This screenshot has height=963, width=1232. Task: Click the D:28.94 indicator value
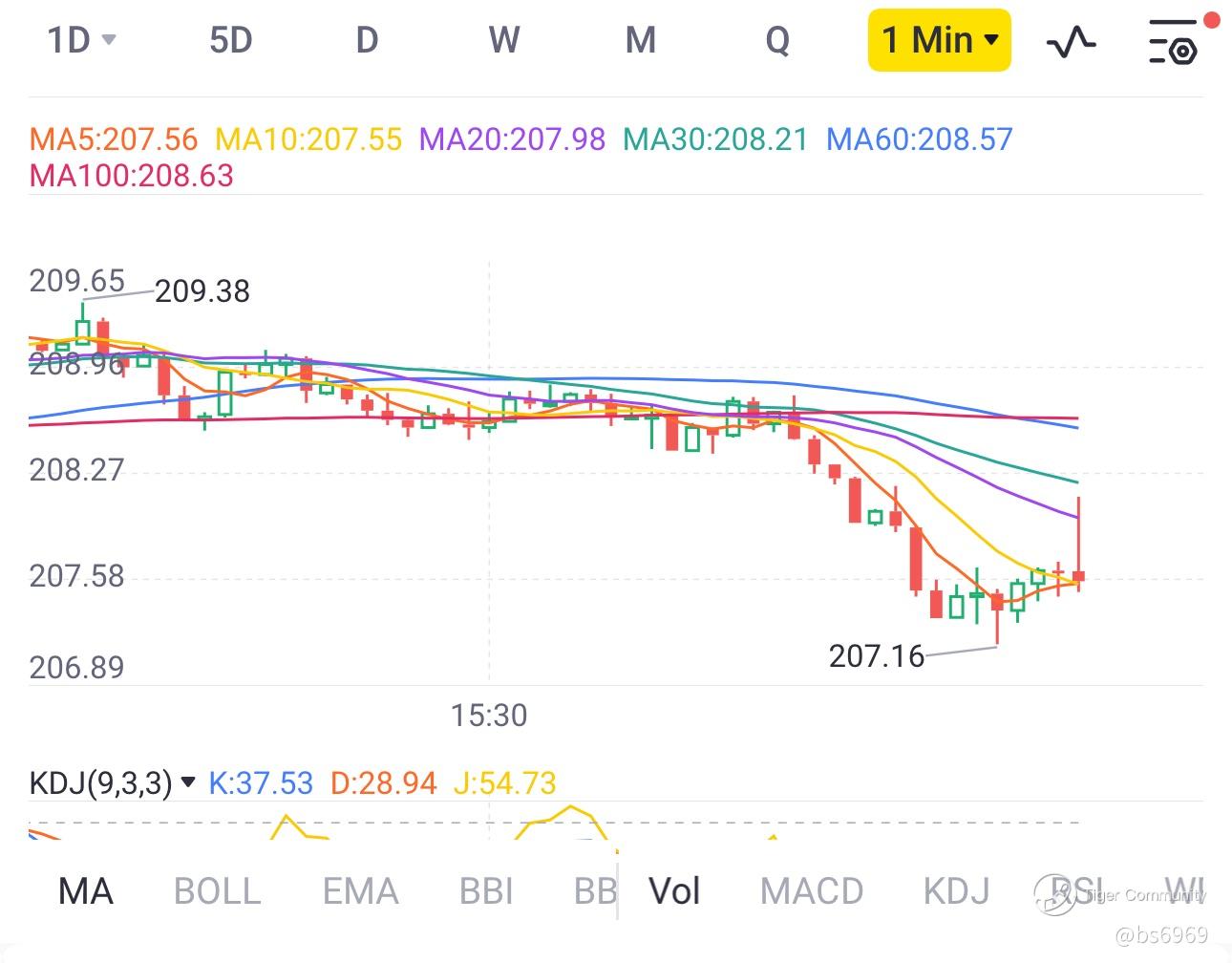[383, 783]
